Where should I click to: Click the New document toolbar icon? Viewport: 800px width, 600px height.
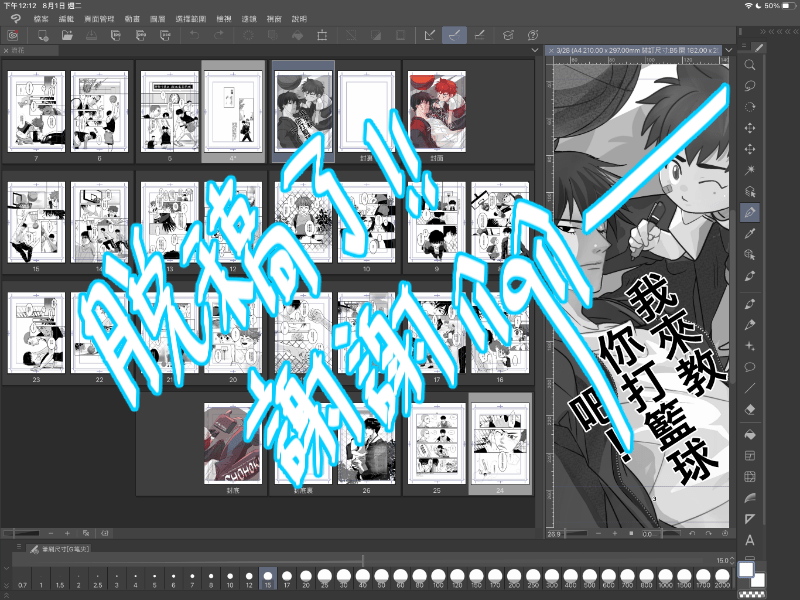tap(43, 35)
